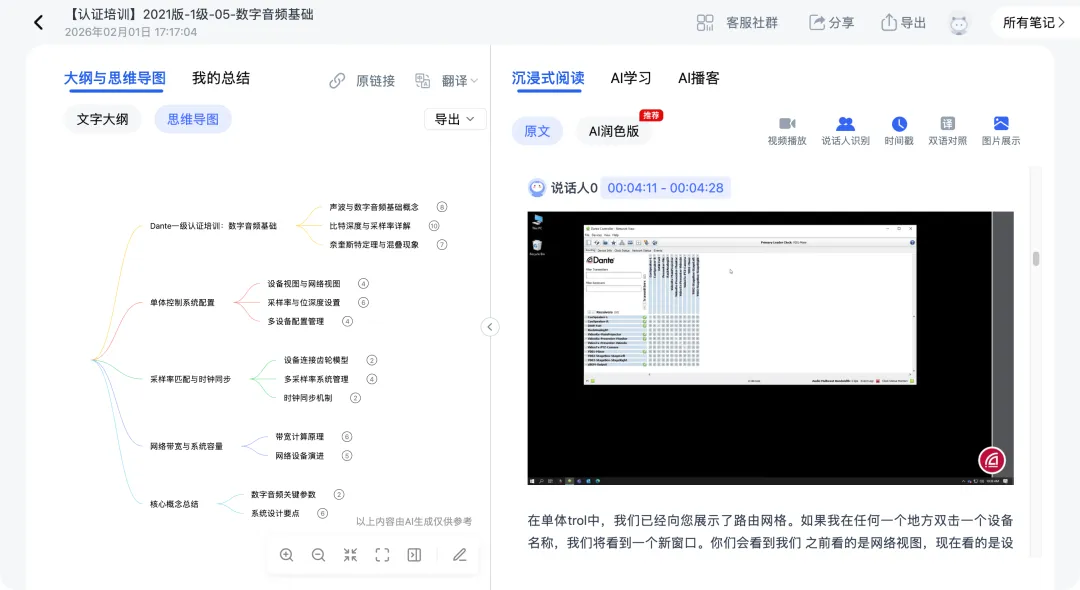Toggle 双语对照 bilingual view

click(947, 130)
